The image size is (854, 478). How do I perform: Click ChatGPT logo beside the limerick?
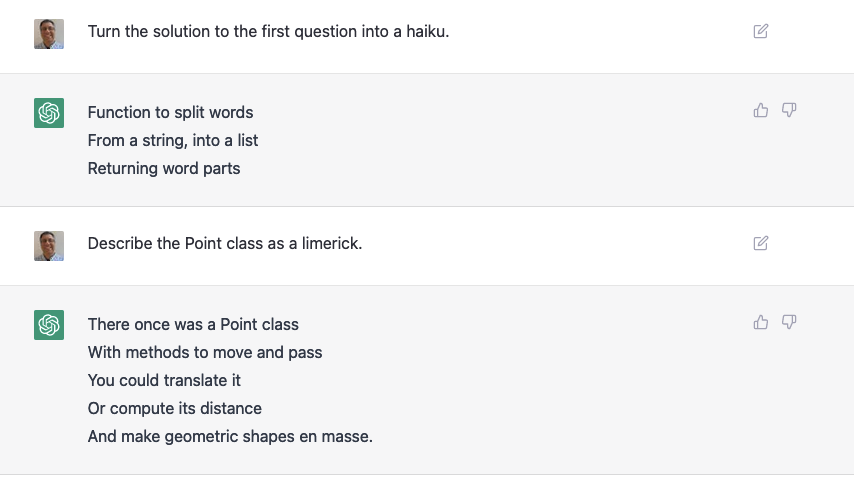(x=49, y=325)
